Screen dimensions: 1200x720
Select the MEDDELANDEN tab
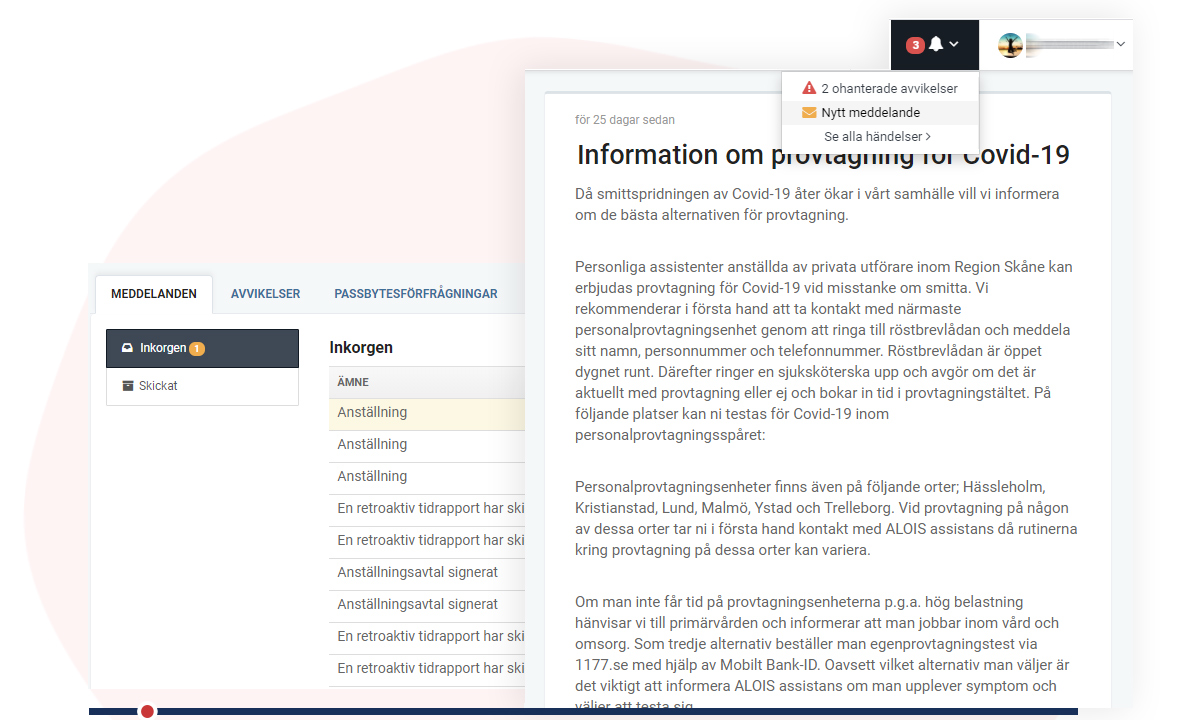coord(154,293)
